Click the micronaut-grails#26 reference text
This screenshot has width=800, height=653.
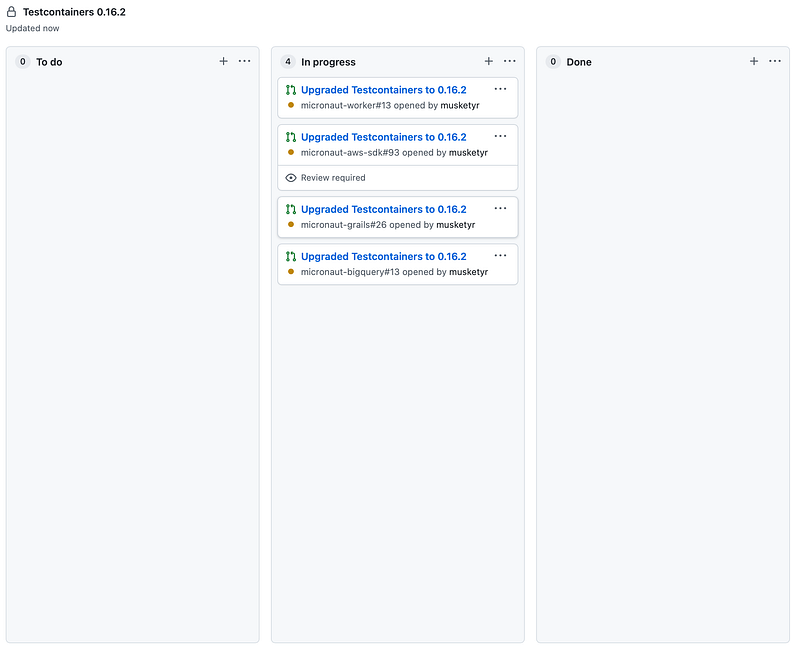[x=344, y=225]
